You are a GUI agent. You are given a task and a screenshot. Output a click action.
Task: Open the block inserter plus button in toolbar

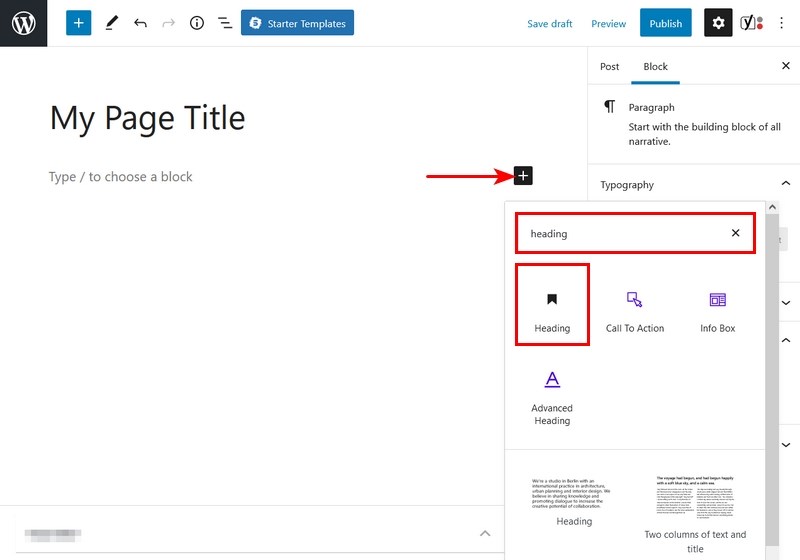(79, 23)
